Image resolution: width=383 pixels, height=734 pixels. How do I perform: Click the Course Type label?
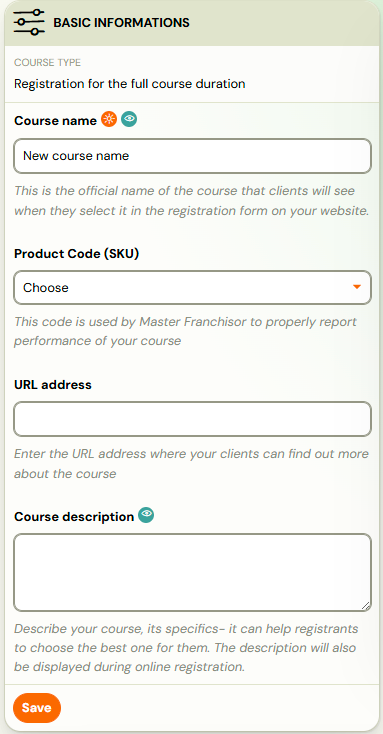point(47,63)
